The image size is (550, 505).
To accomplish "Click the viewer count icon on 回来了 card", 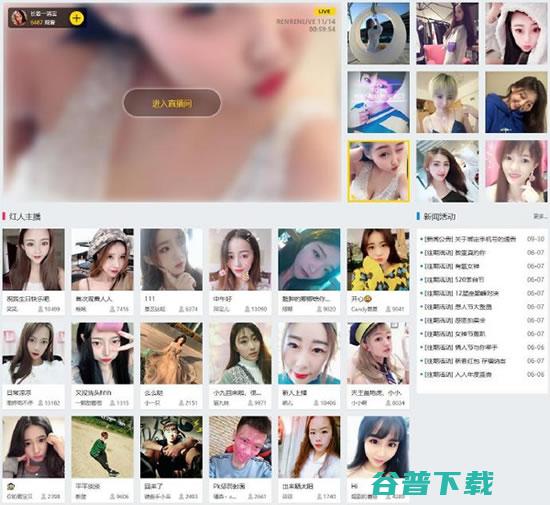I will tap(181, 497).
